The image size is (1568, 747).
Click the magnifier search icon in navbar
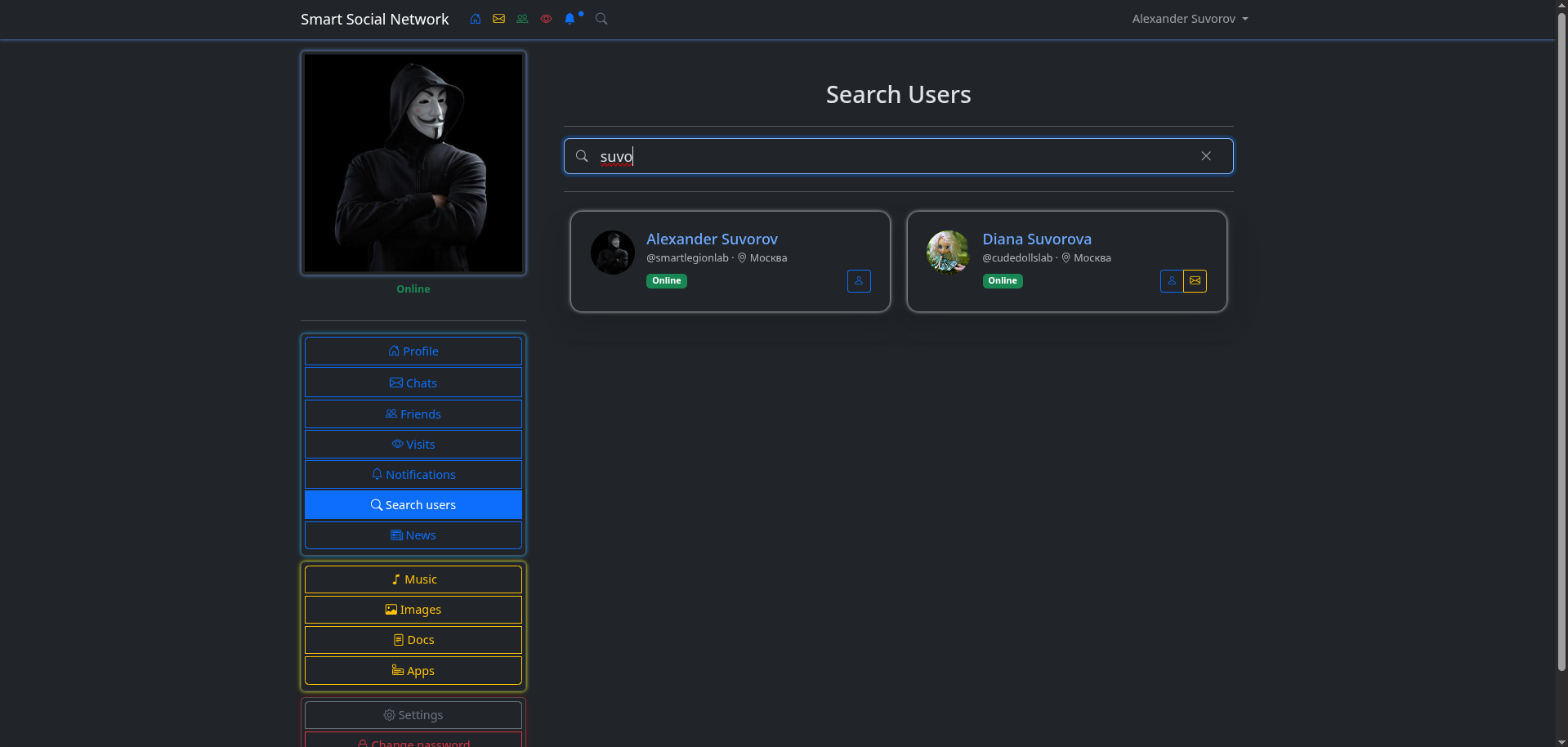[601, 19]
